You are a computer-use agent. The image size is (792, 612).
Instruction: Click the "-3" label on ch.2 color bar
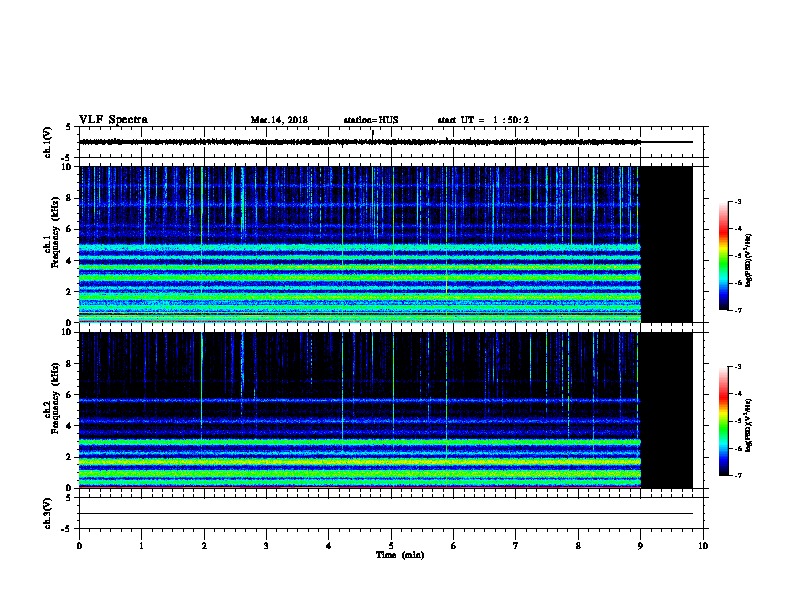point(737,367)
